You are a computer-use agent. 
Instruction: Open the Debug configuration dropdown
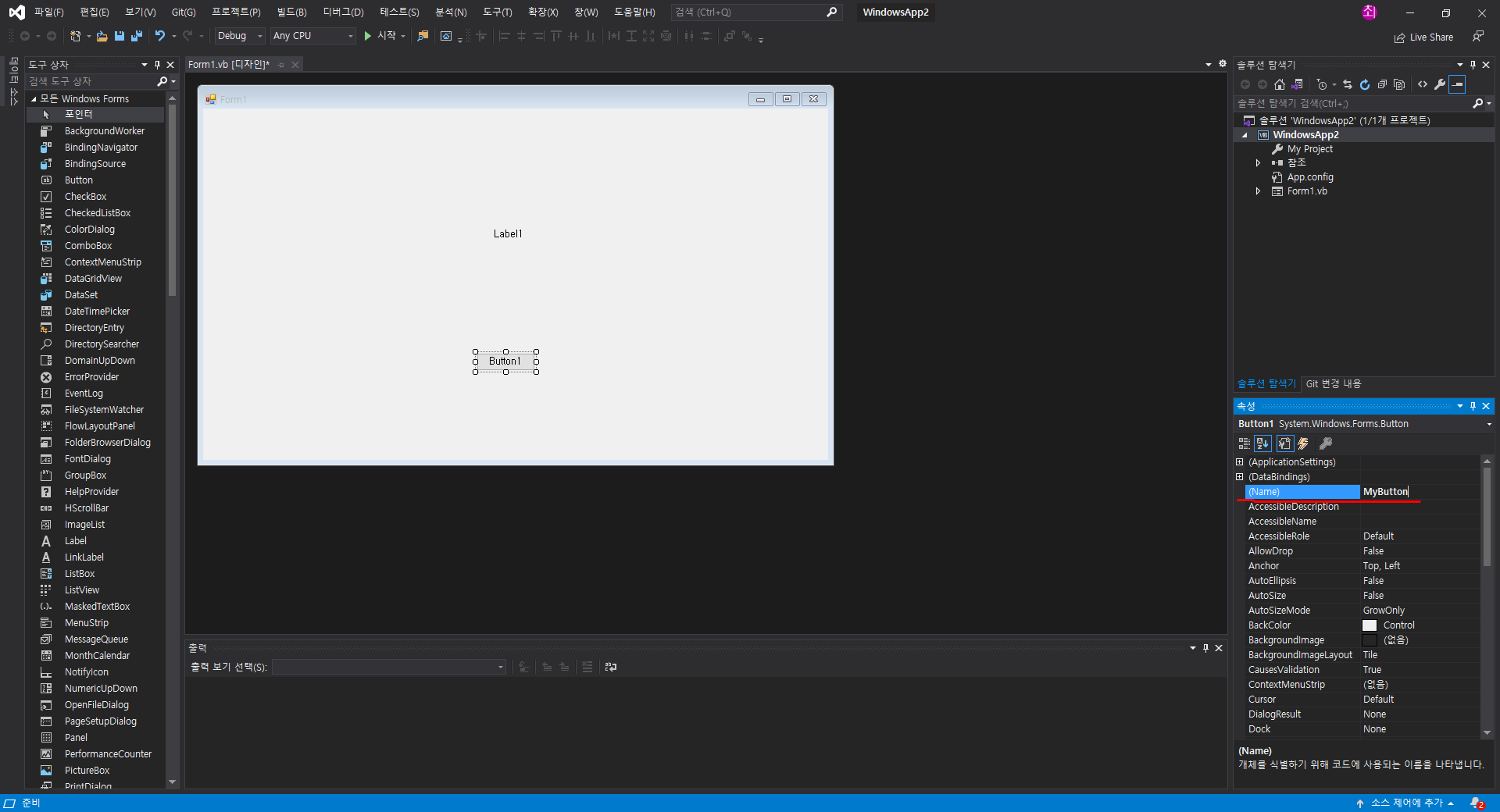click(261, 36)
